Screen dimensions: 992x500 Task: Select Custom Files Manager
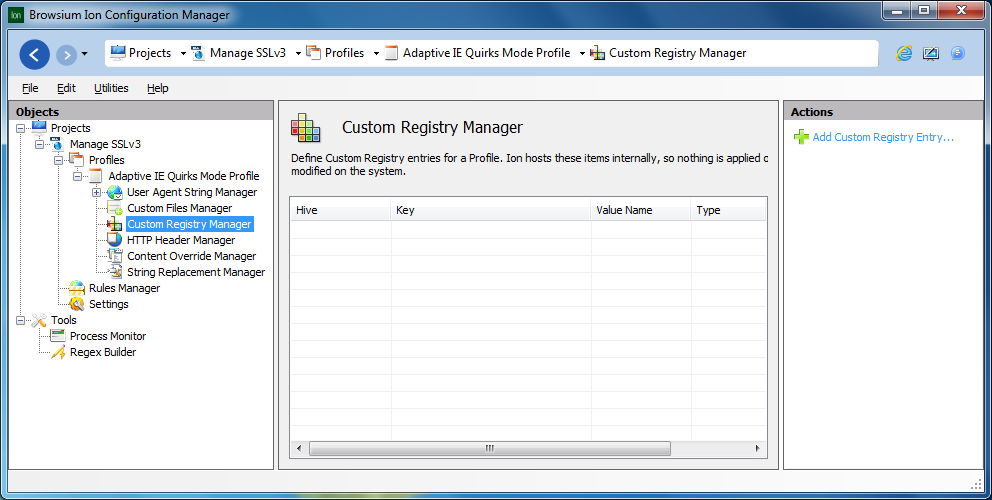(x=180, y=208)
